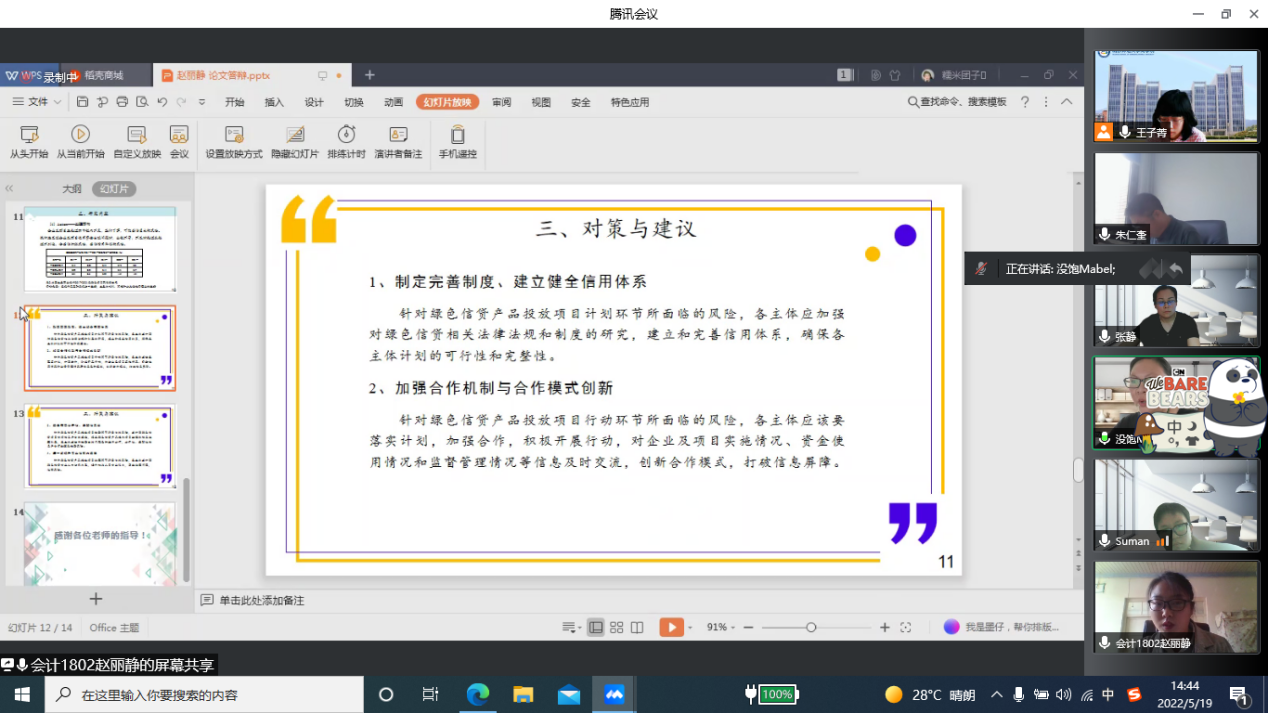Open rehearse timings (排练计时) tool
1268x713 pixels.
(346, 141)
